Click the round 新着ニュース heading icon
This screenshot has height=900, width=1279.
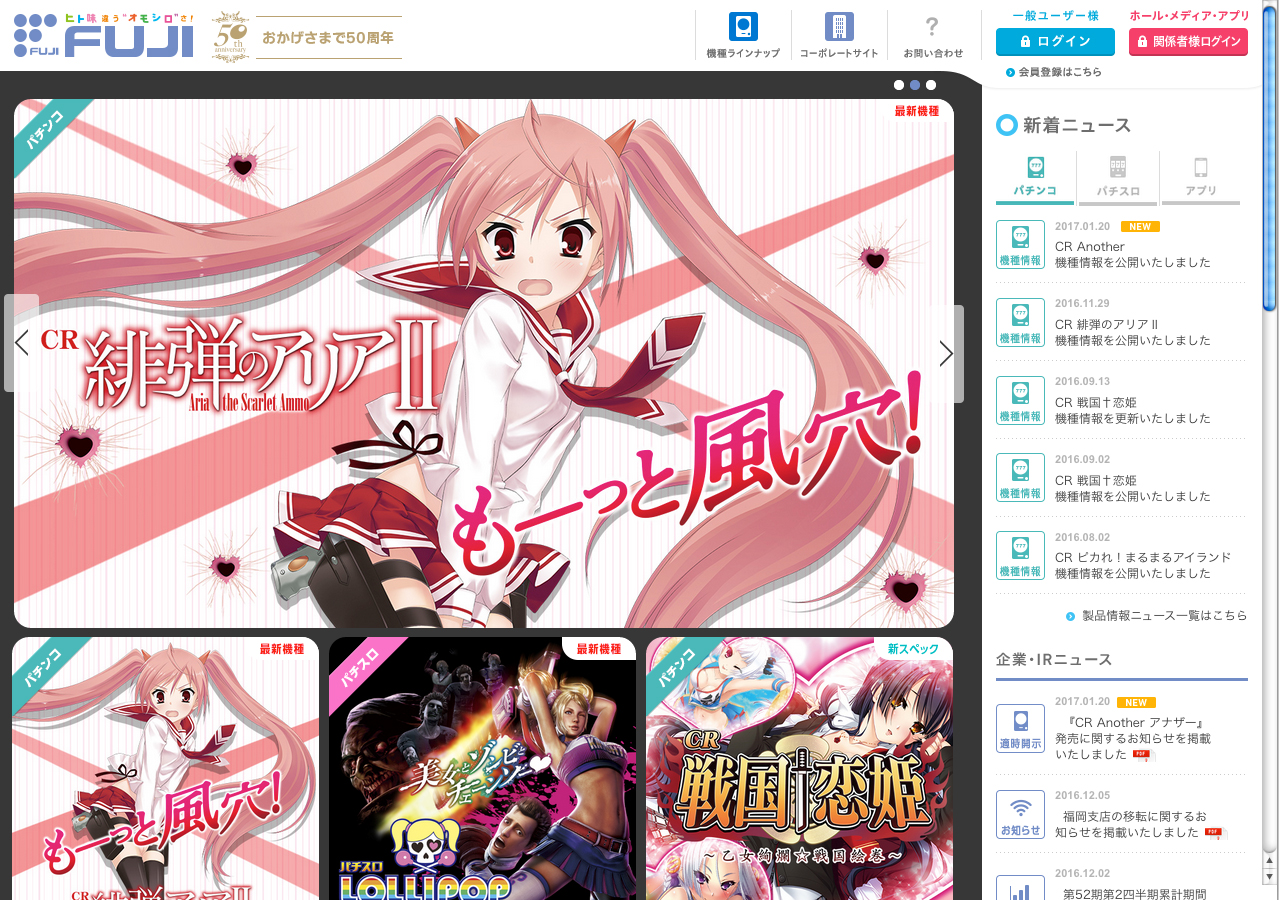[x=1007, y=125]
